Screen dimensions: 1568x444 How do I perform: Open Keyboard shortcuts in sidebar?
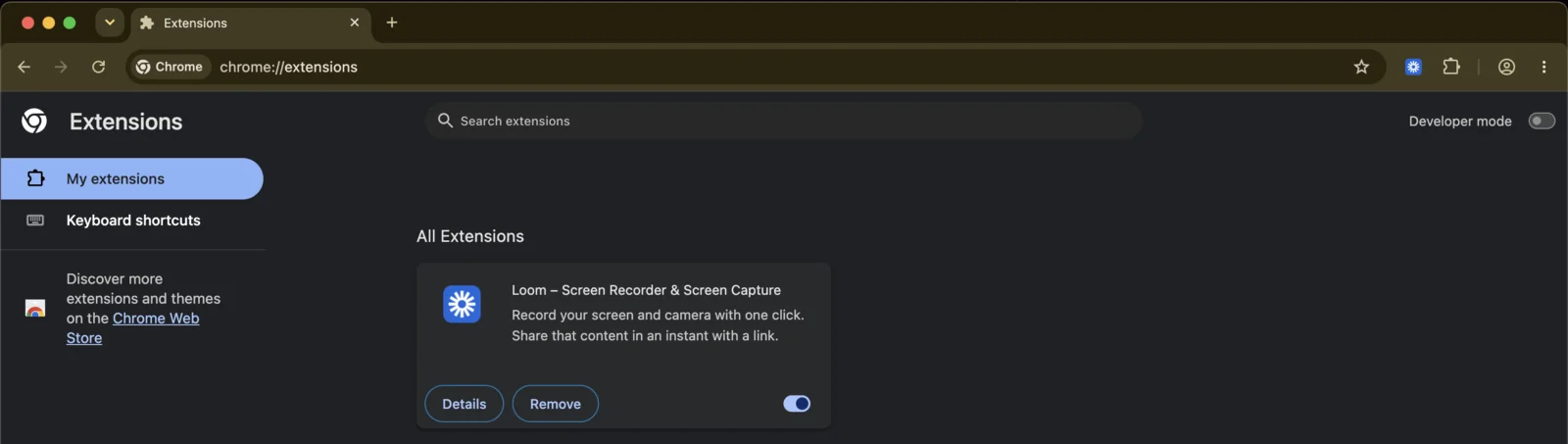pos(131,221)
